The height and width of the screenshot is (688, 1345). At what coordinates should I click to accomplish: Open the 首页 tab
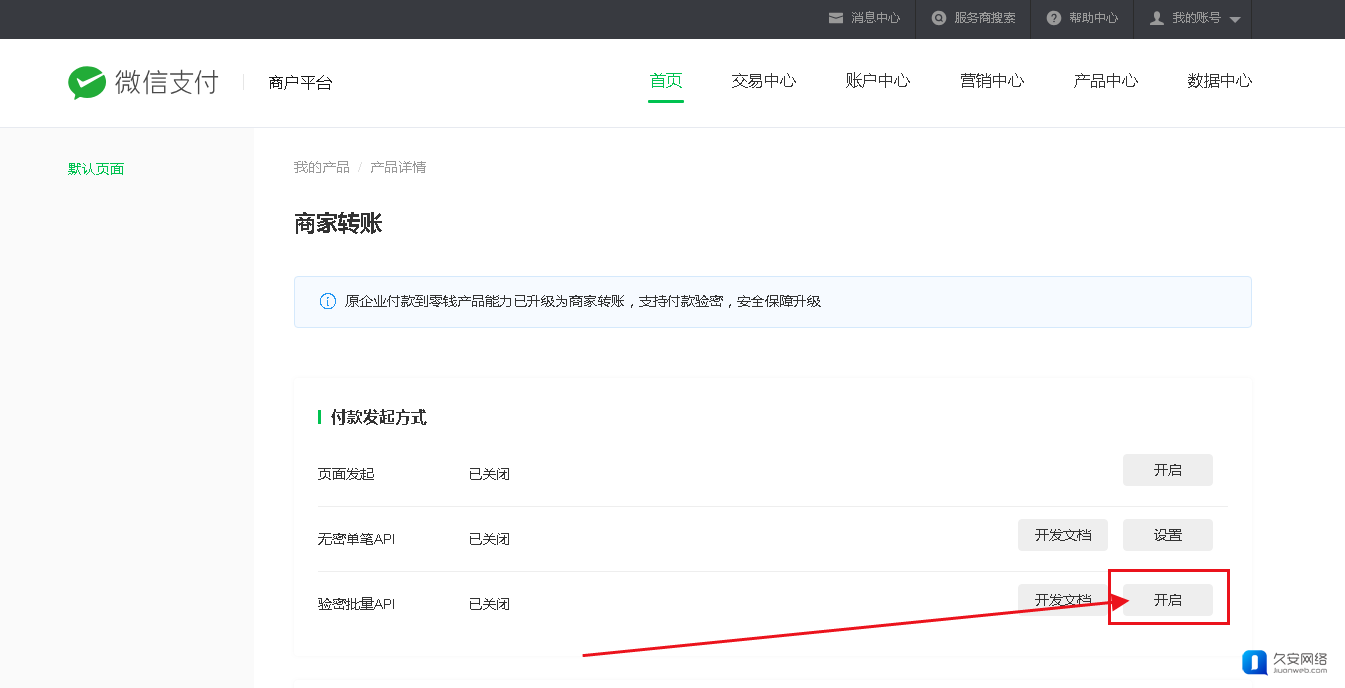666,81
